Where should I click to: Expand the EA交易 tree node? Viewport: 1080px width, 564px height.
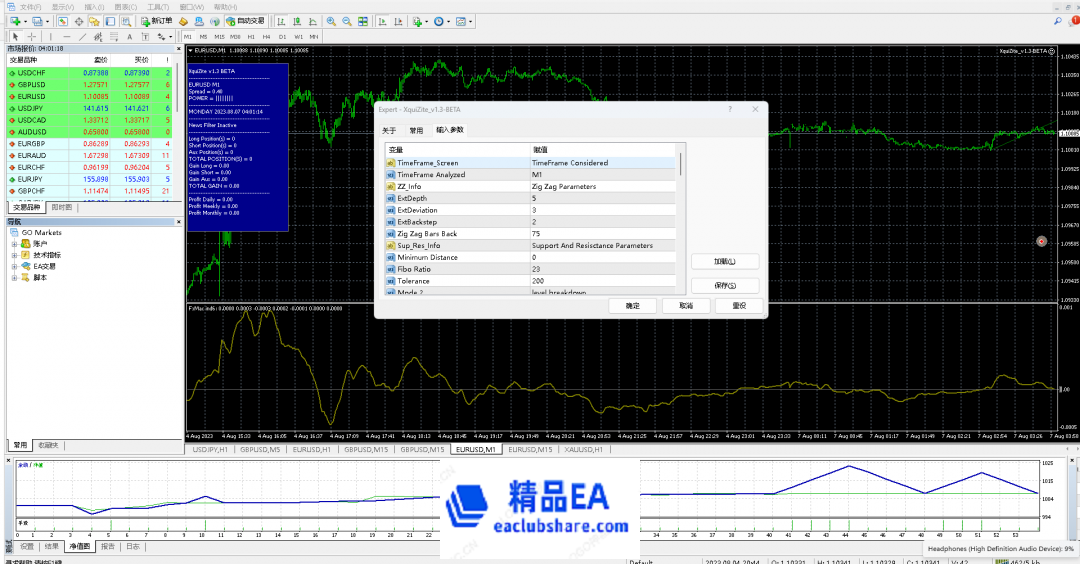[14, 266]
